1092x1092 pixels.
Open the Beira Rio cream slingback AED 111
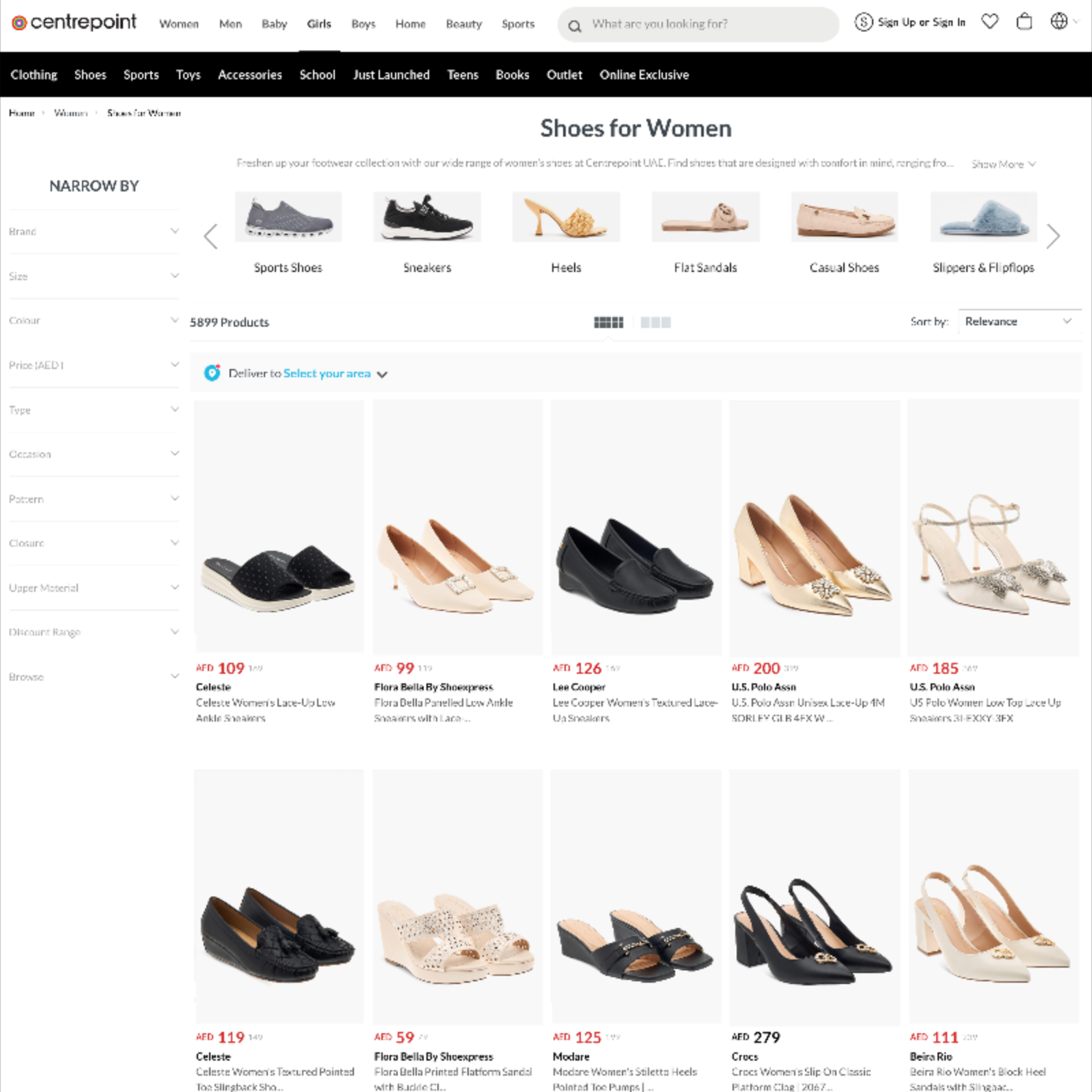(993, 896)
